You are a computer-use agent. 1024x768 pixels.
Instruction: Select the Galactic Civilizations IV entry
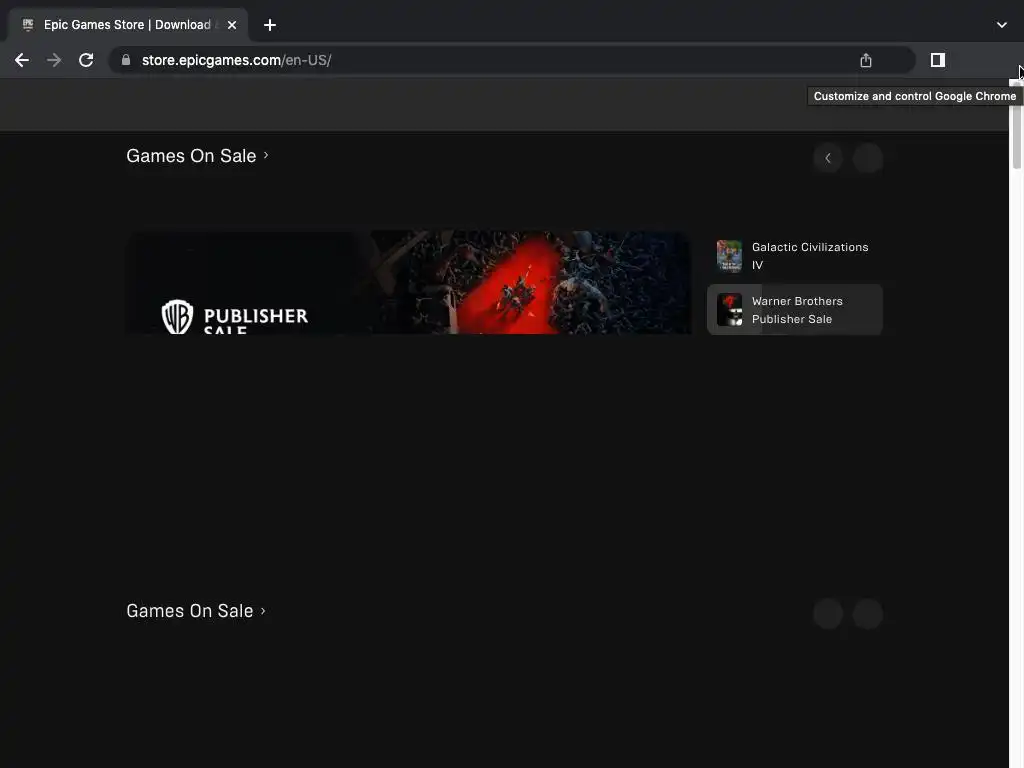coord(795,256)
